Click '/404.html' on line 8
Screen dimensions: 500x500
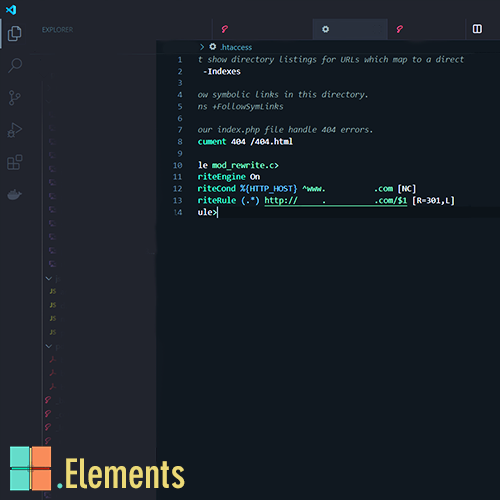(x=271, y=142)
